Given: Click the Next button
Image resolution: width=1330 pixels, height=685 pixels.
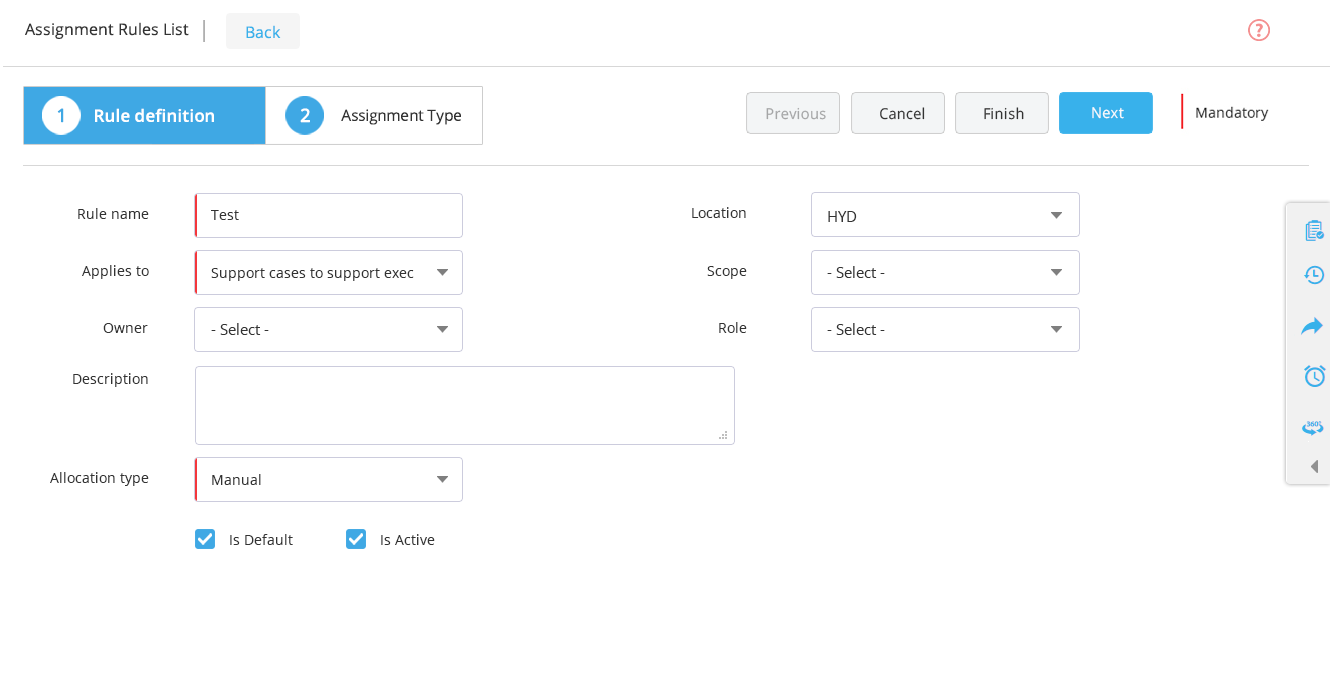Looking at the screenshot, I should point(1105,113).
